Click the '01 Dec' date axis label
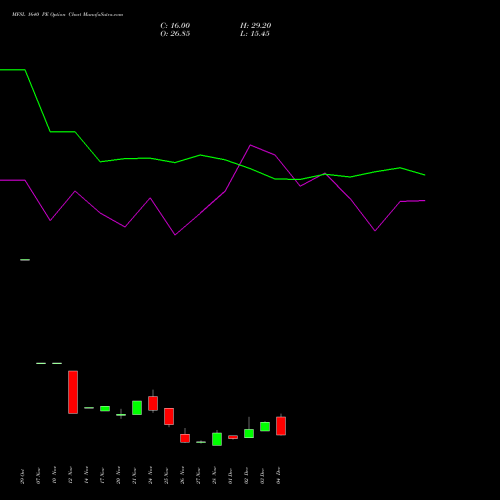This screenshot has height=500, width=500. 230,476
